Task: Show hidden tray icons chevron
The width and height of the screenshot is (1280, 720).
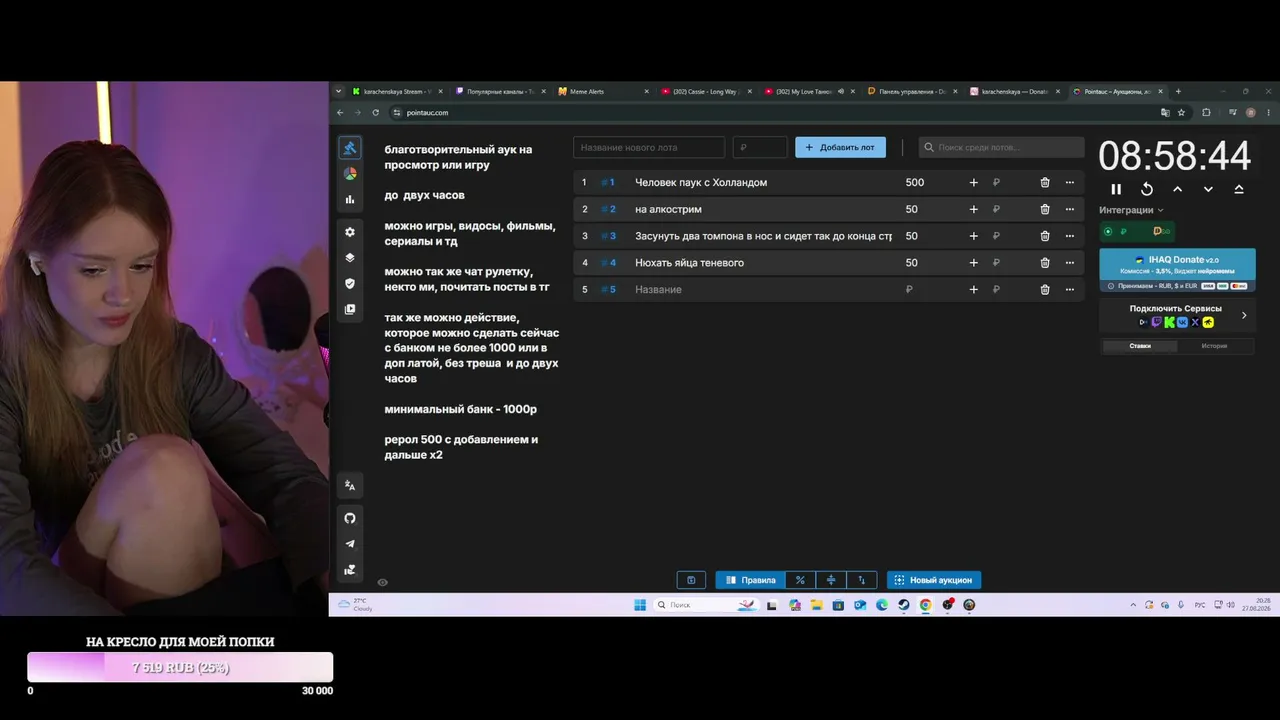Action: click(x=1133, y=605)
